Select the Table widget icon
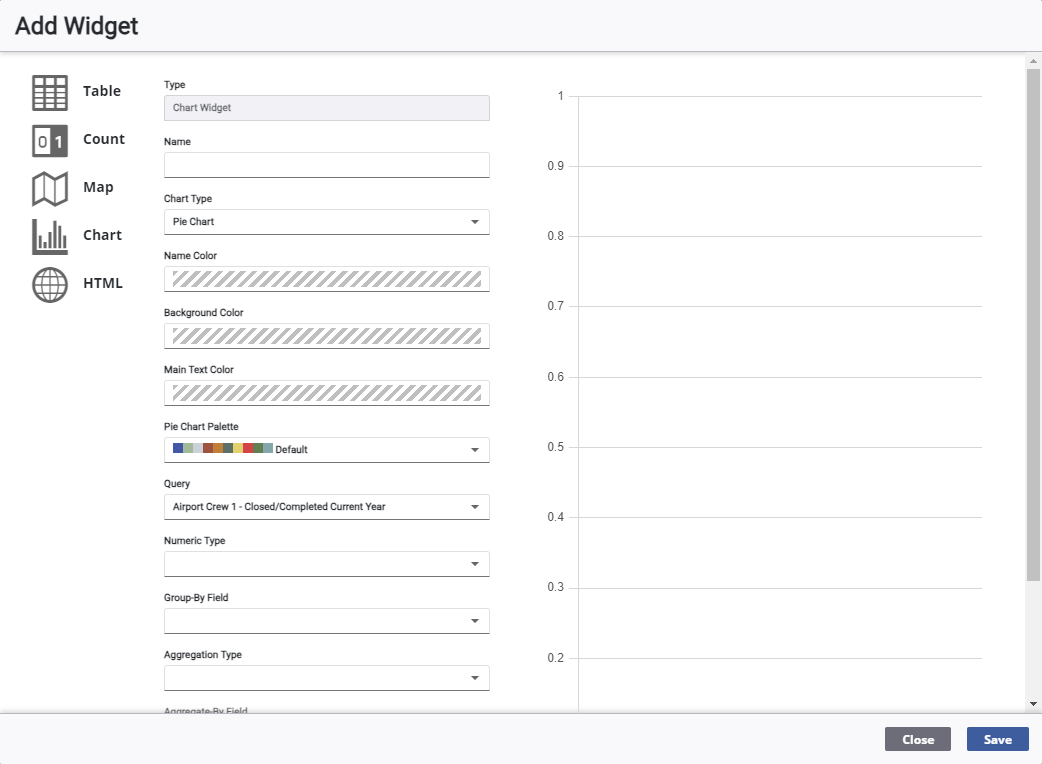 pos(50,92)
